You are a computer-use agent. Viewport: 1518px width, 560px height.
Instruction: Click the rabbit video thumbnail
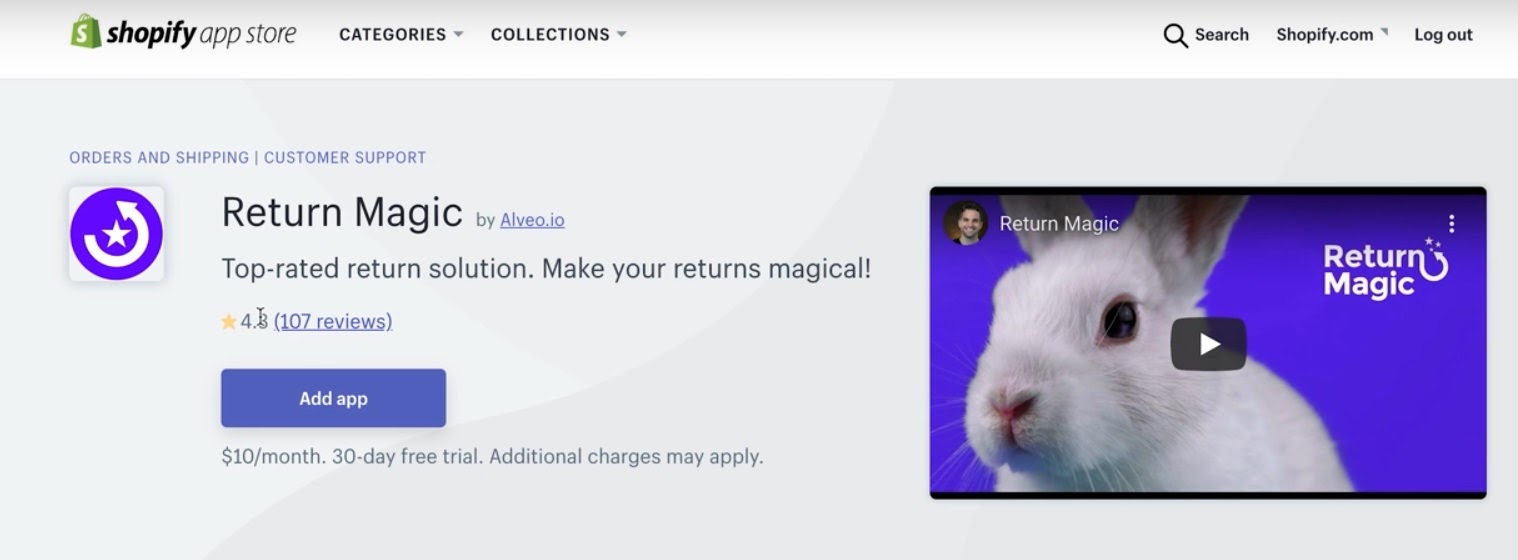tap(1208, 342)
